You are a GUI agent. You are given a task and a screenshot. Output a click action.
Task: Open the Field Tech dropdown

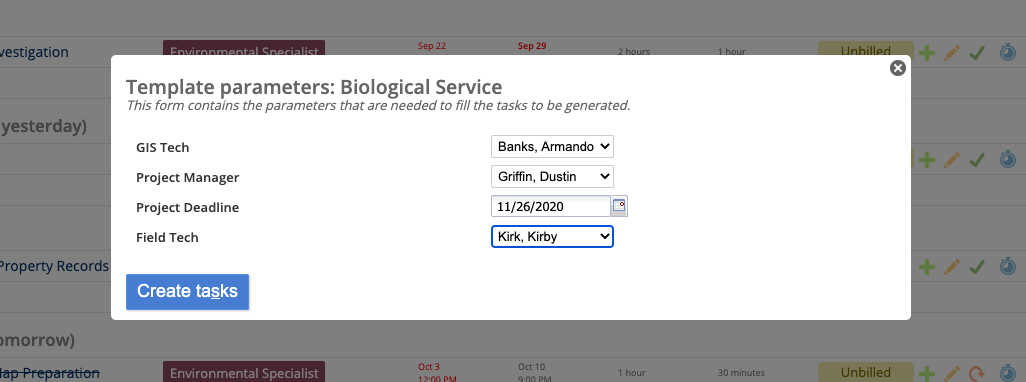(552, 237)
